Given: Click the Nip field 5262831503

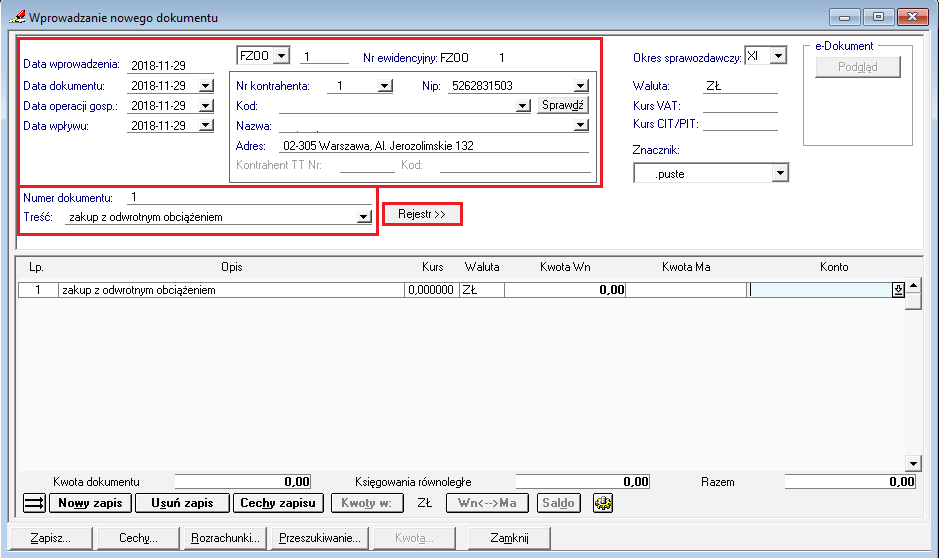Looking at the screenshot, I should click(510, 86).
